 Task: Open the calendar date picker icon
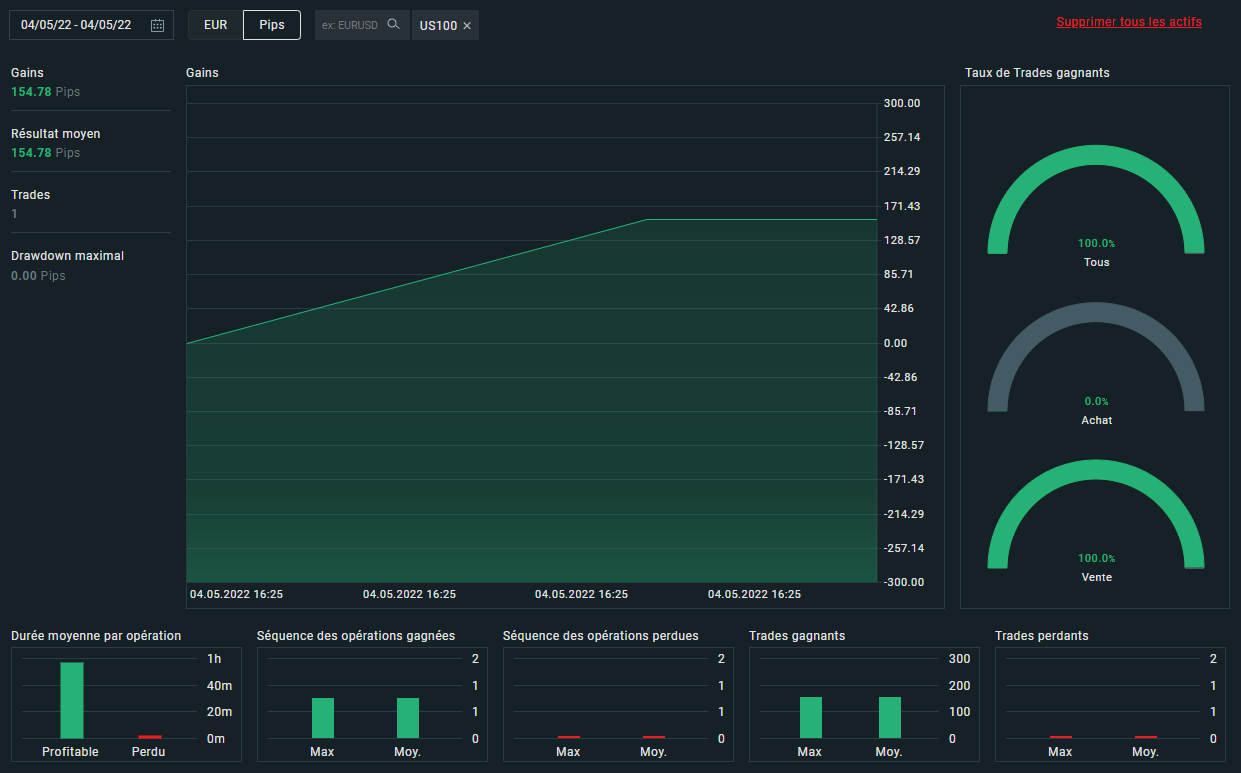tap(157, 25)
